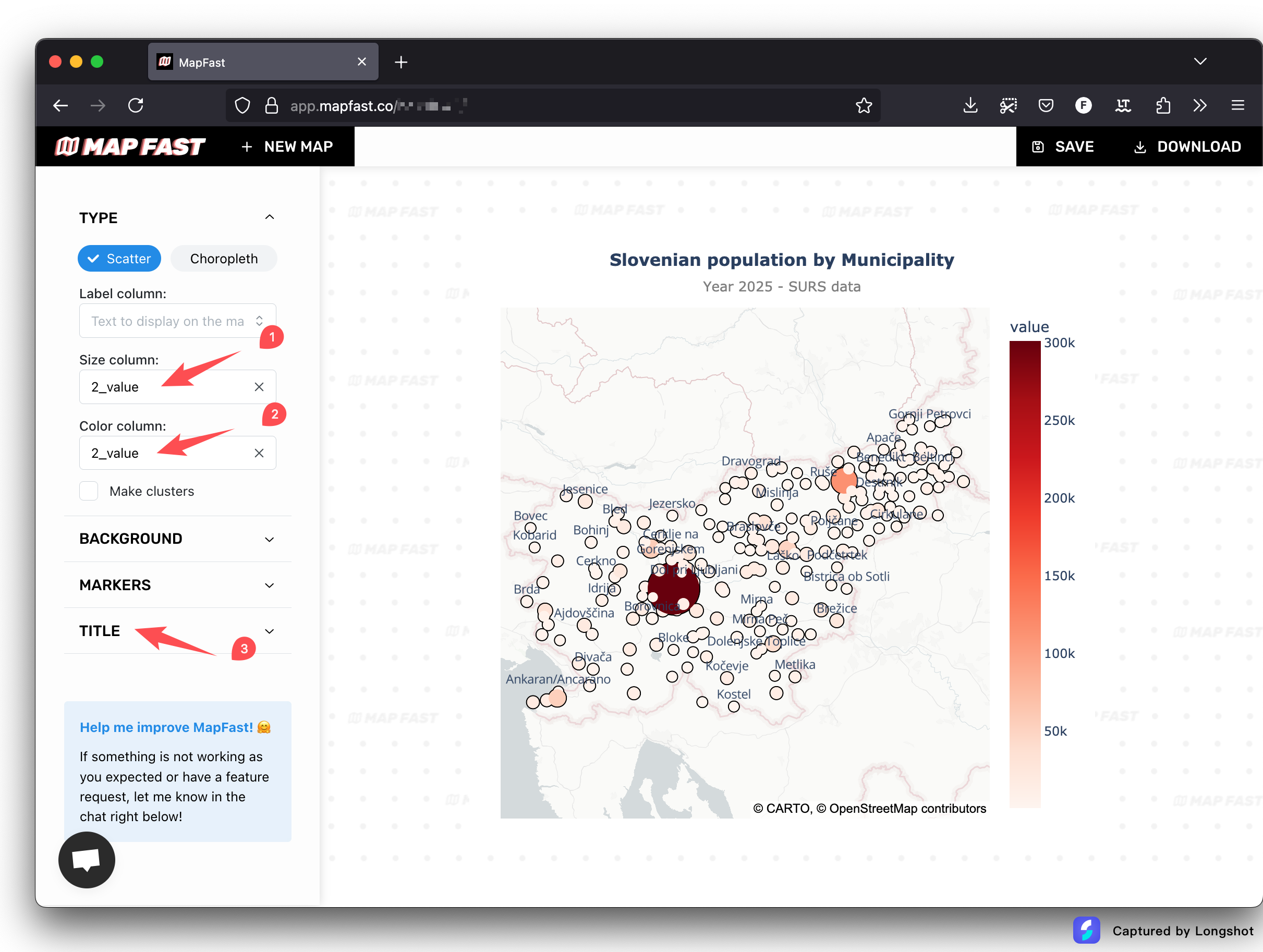Reload the MapFast page

136,106
